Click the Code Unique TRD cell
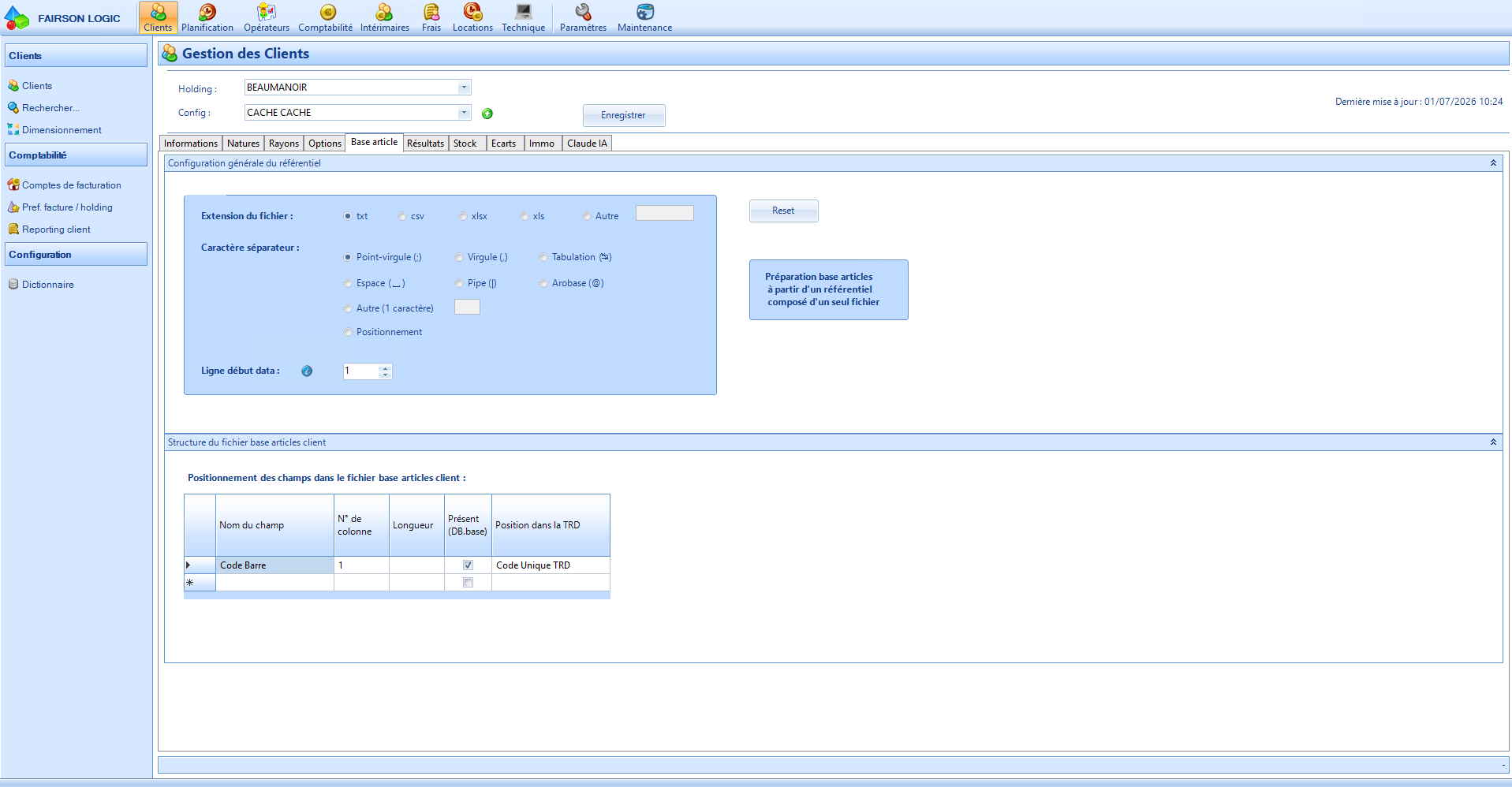Viewport: 1512px width, 787px height. (x=551, y=565)
